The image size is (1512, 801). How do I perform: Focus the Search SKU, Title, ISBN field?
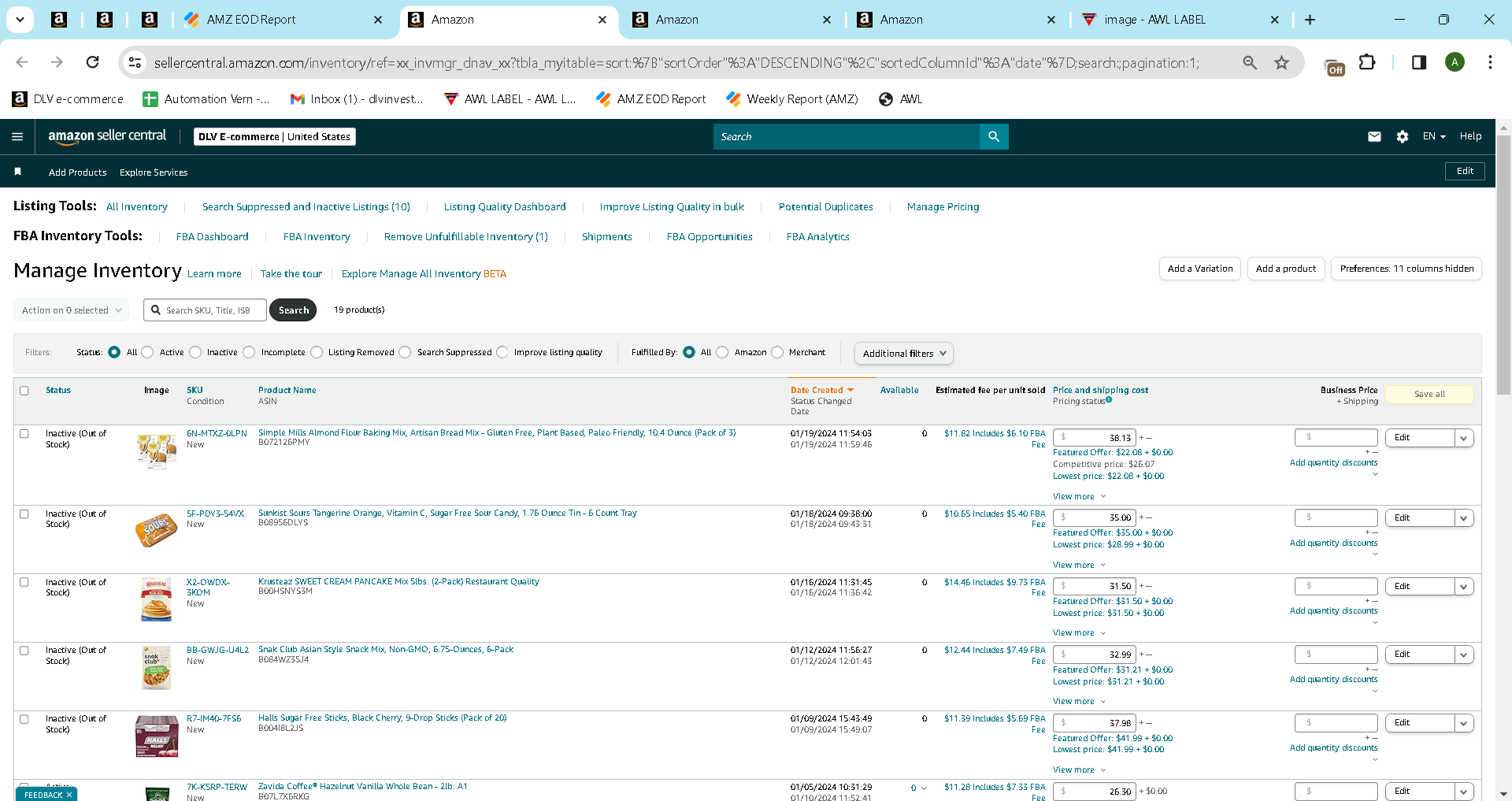206,310
